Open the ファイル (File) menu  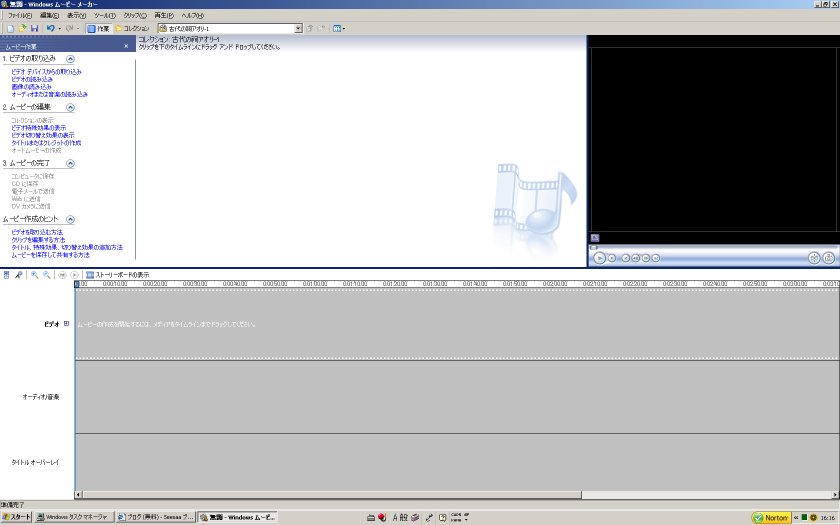(x=20, y=16)
